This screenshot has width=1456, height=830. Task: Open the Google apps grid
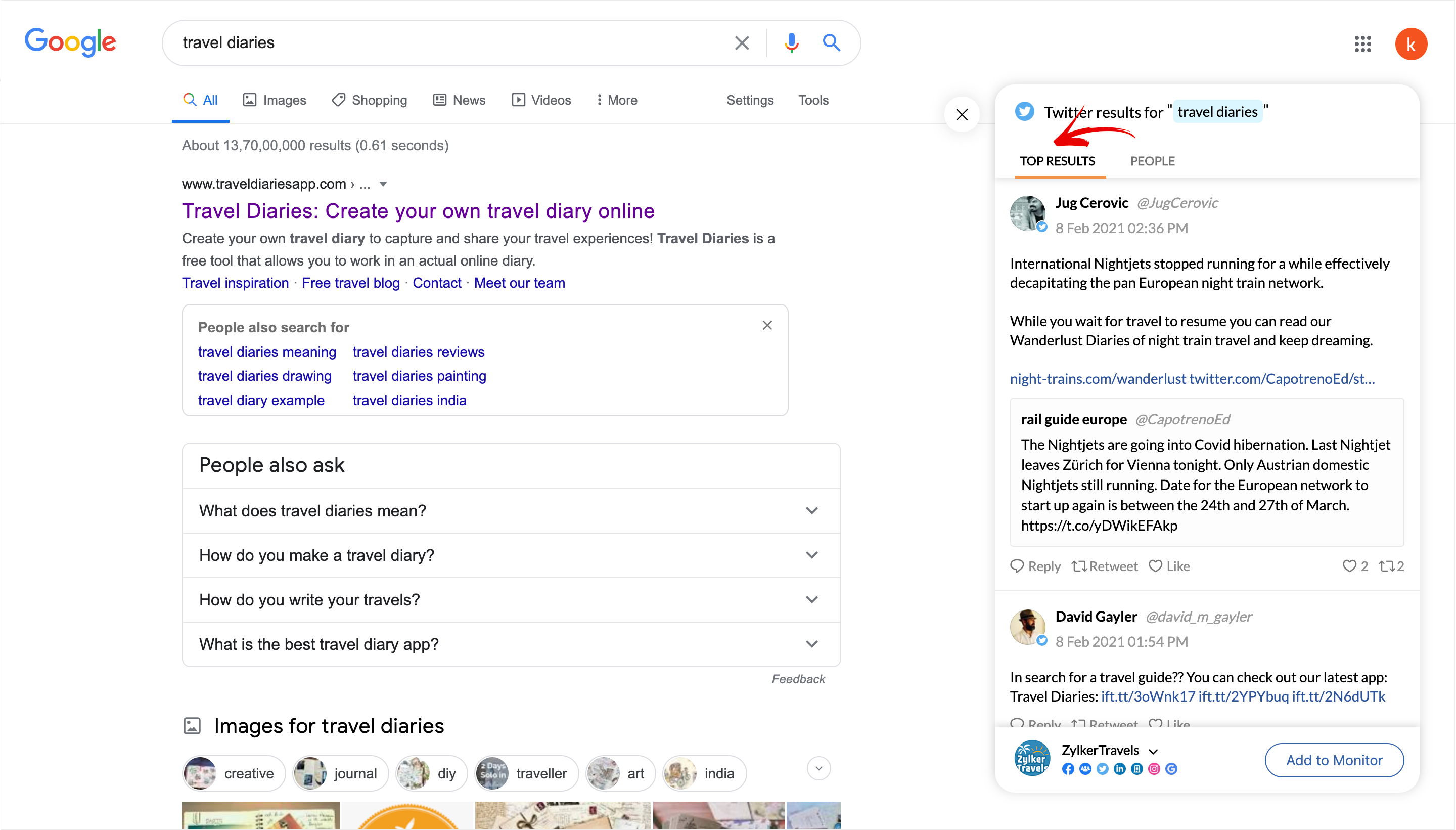point(1362,44)
